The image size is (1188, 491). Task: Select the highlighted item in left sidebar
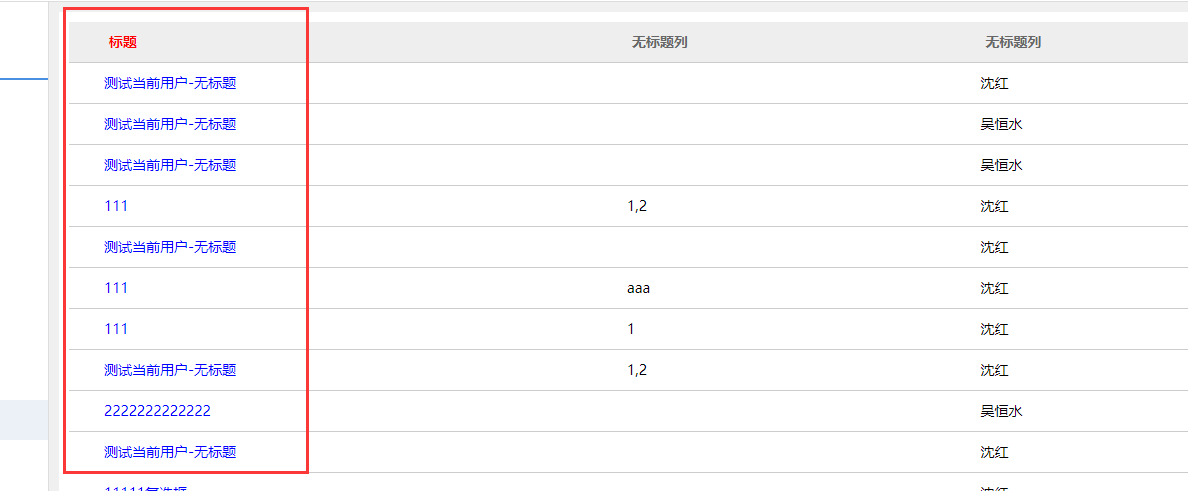click(x=24, y=419)
